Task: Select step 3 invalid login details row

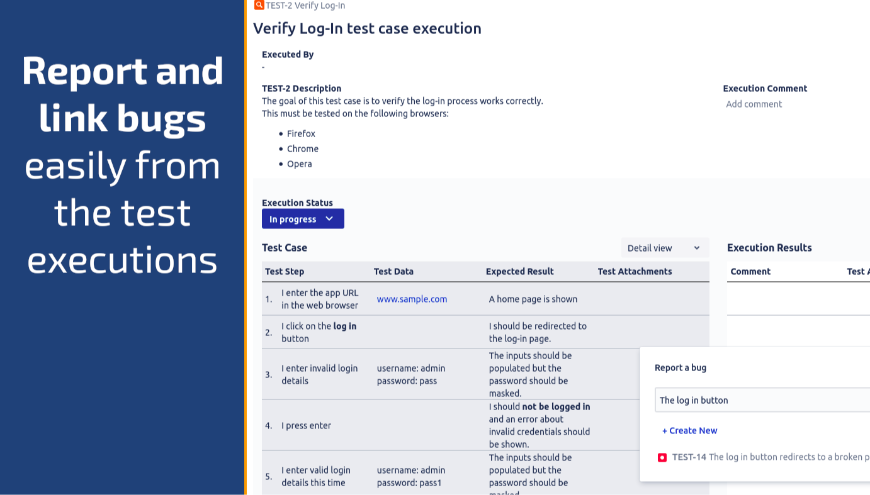Action: (451, 375)
